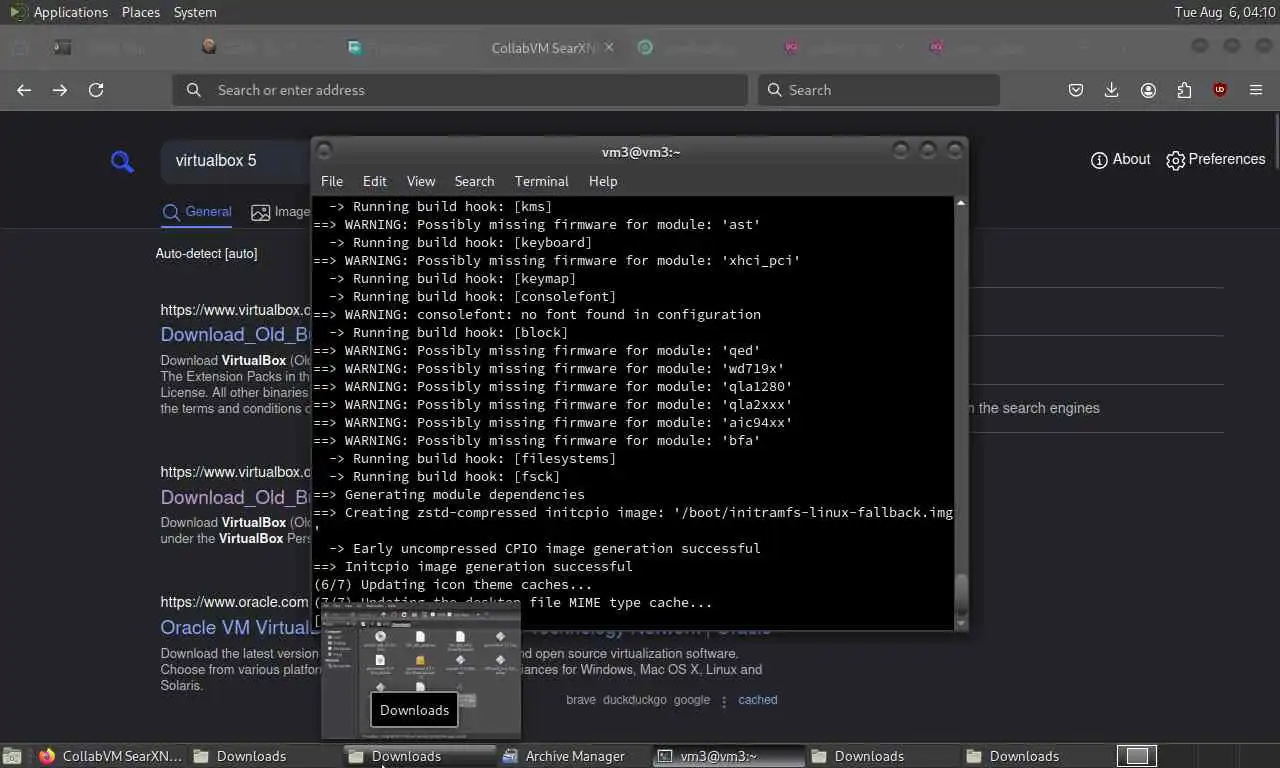
Task: Switch to third Downloads taskbar window
Action: pos(885,756)
